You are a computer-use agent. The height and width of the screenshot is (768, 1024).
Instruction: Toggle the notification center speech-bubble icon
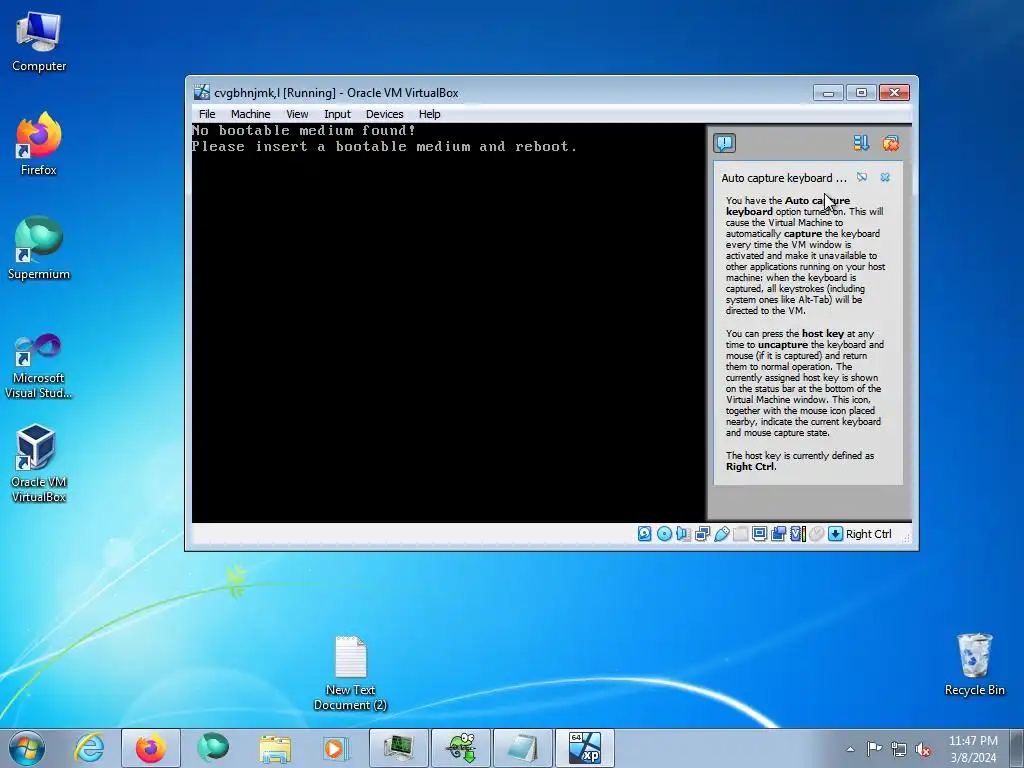[724, 143]
